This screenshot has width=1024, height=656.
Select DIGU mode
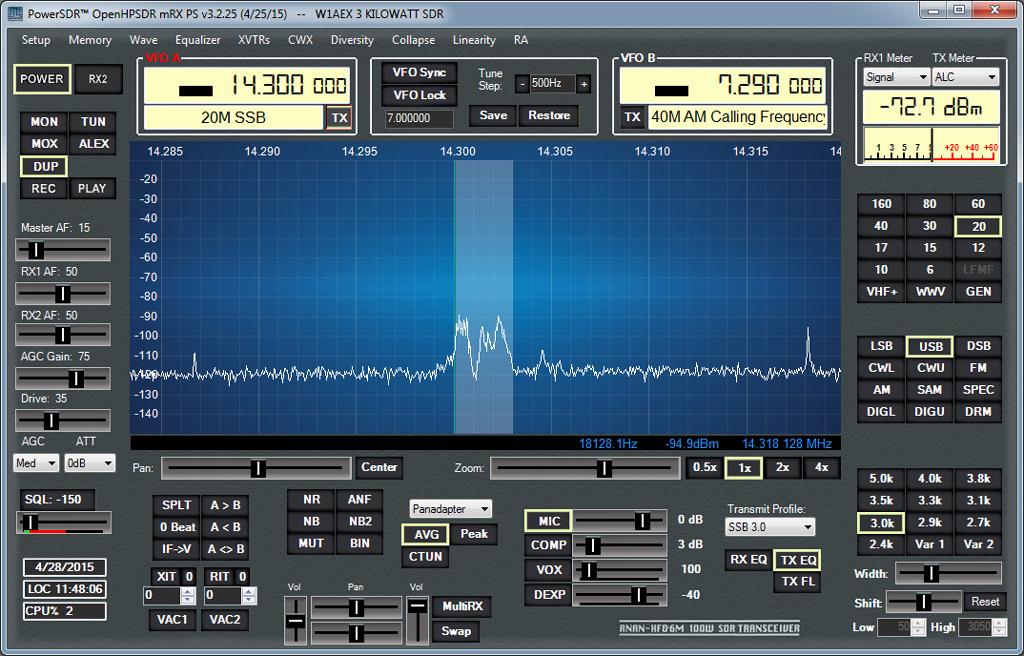pyautogui.click(x=929, y=412)
